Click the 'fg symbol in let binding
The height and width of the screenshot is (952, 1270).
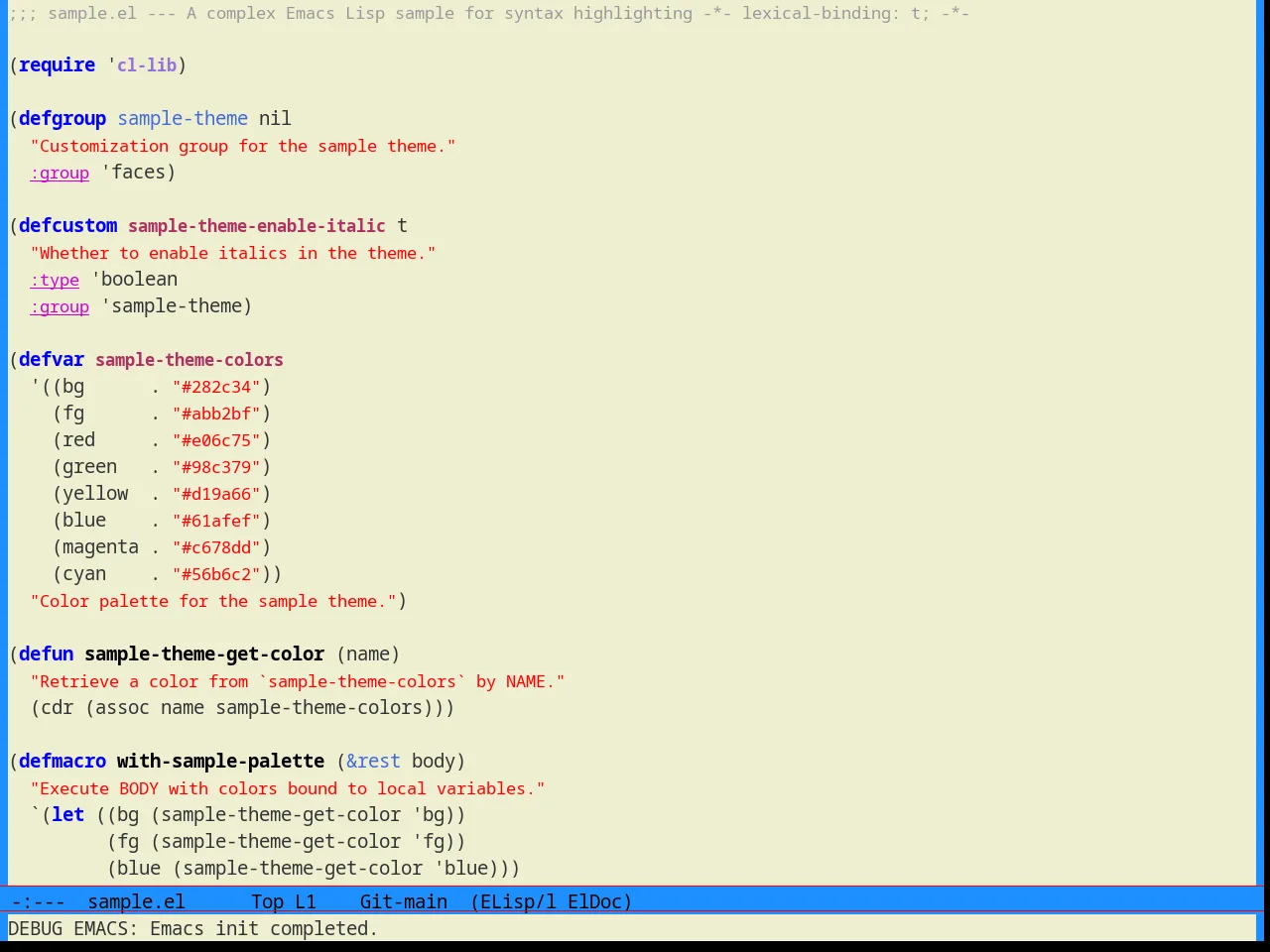click(x=429, y=842)
